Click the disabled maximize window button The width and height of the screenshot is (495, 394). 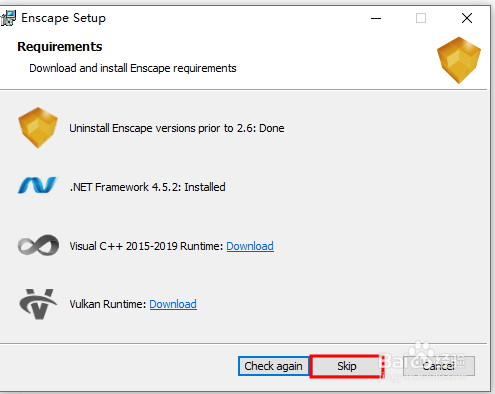click(421, 18)
